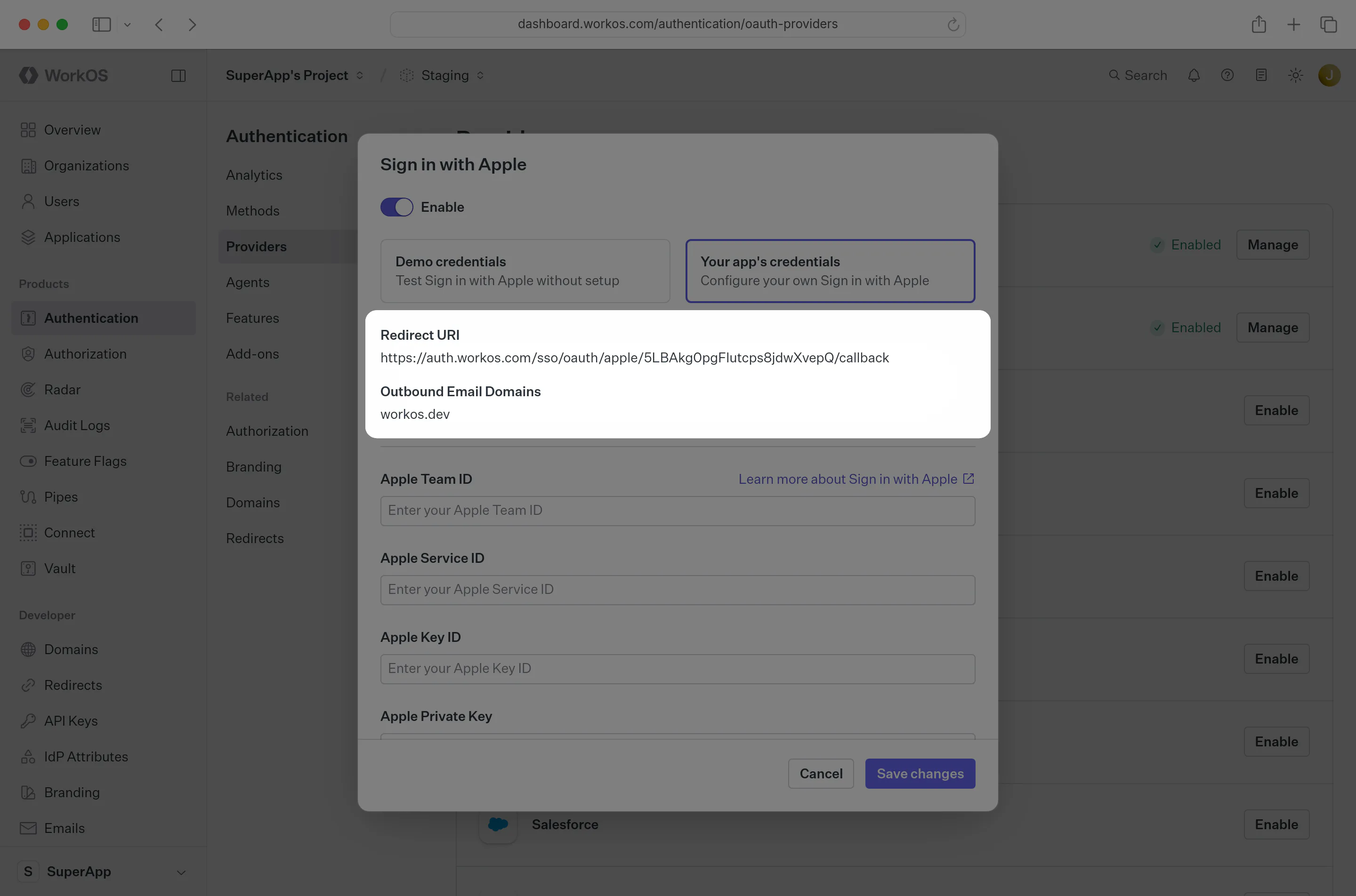Open the help question mark icon
This screenshot has width=1356, height=896.
[x=1227, y=75]
